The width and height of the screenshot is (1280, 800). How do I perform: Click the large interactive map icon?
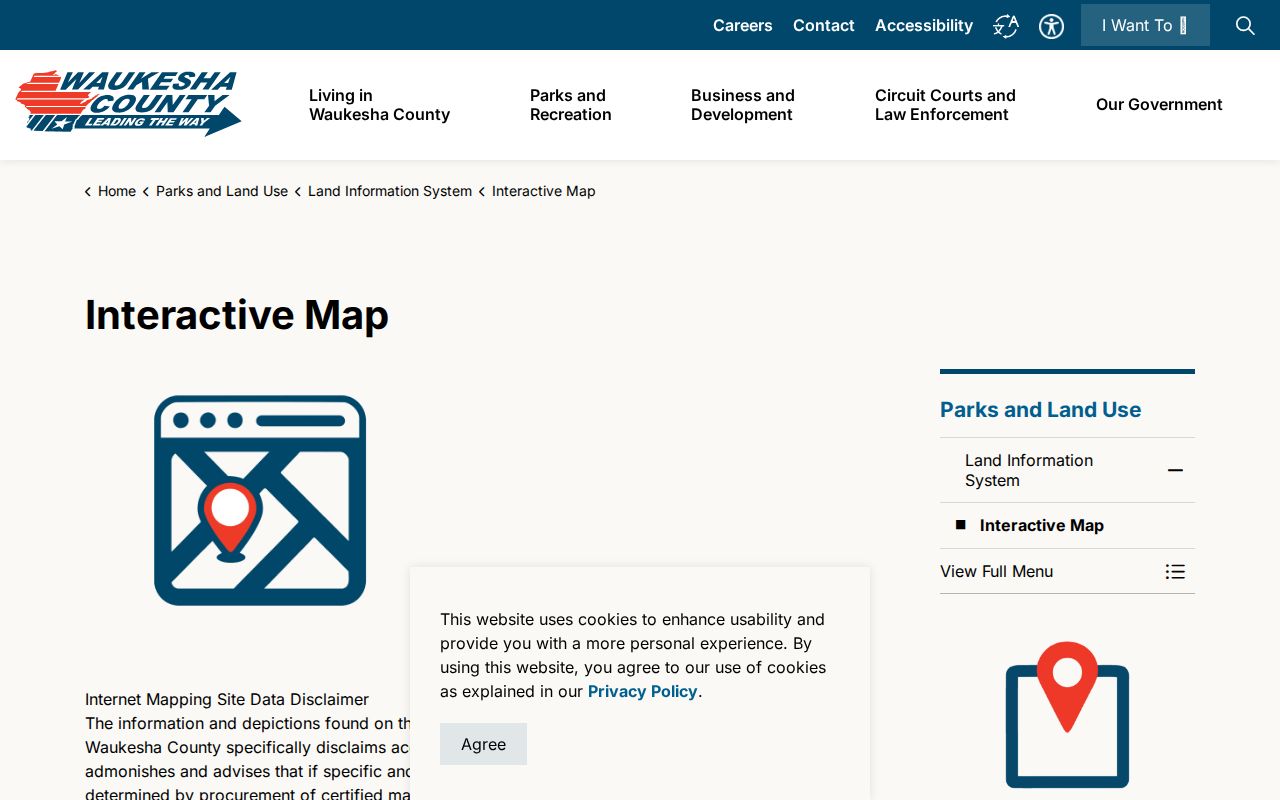tap(260, 500)
